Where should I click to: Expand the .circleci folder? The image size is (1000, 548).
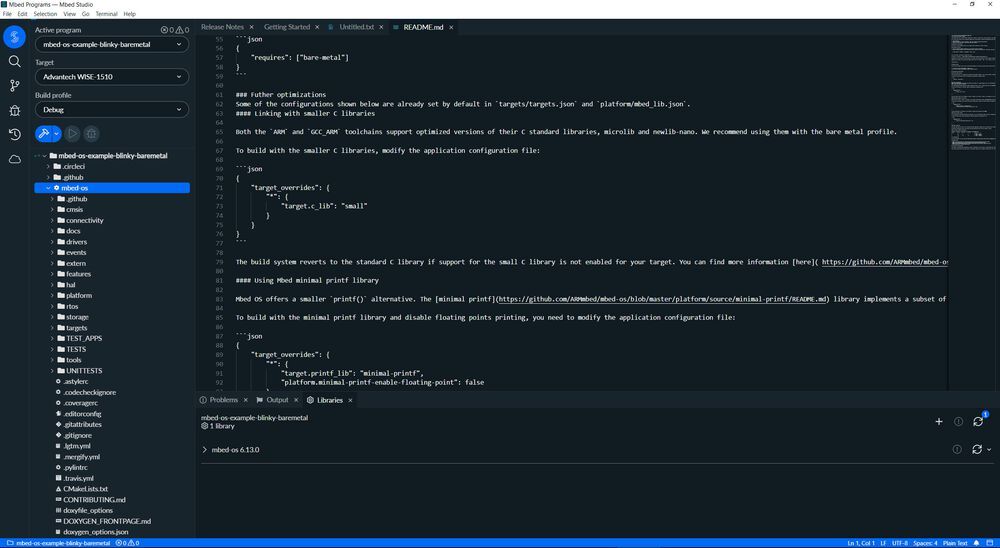48,167
